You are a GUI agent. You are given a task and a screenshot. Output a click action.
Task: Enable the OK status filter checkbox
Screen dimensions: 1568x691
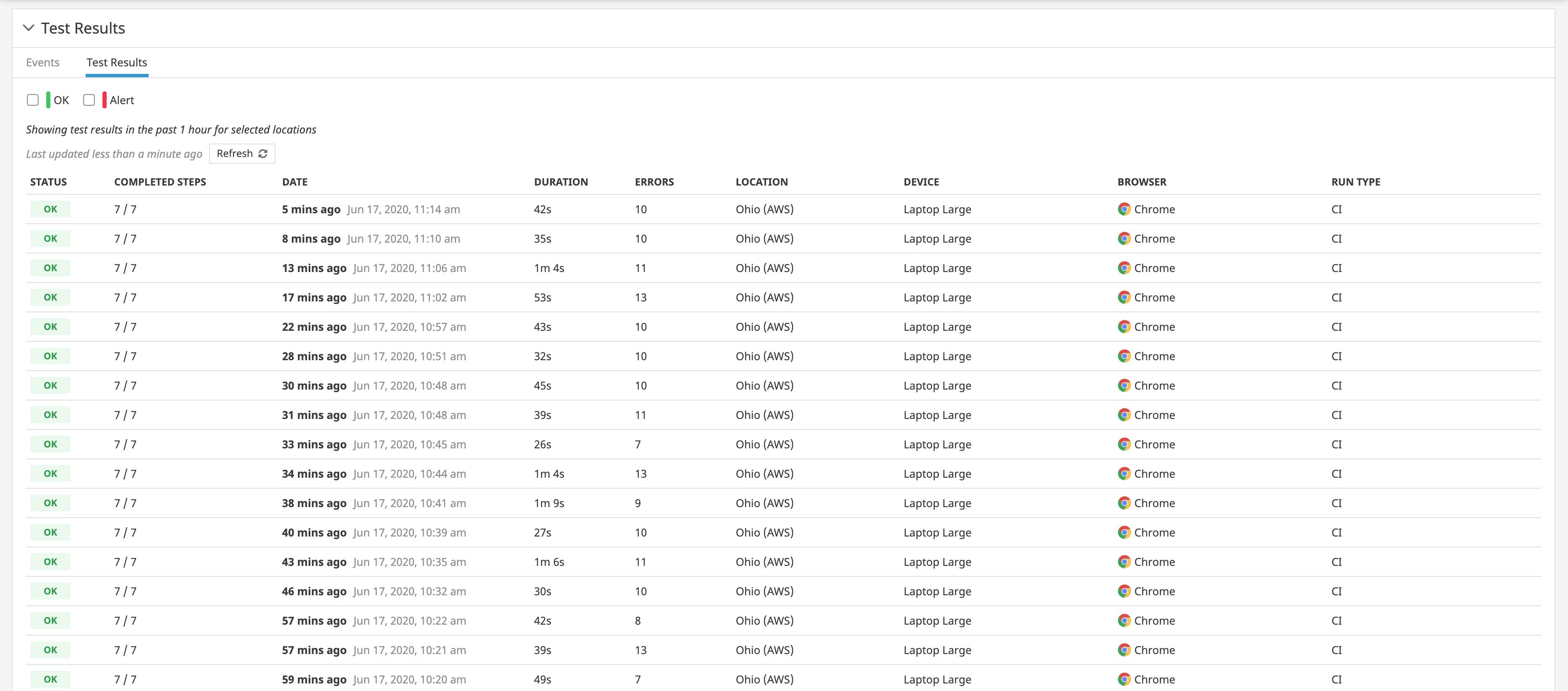pos(33,100)
